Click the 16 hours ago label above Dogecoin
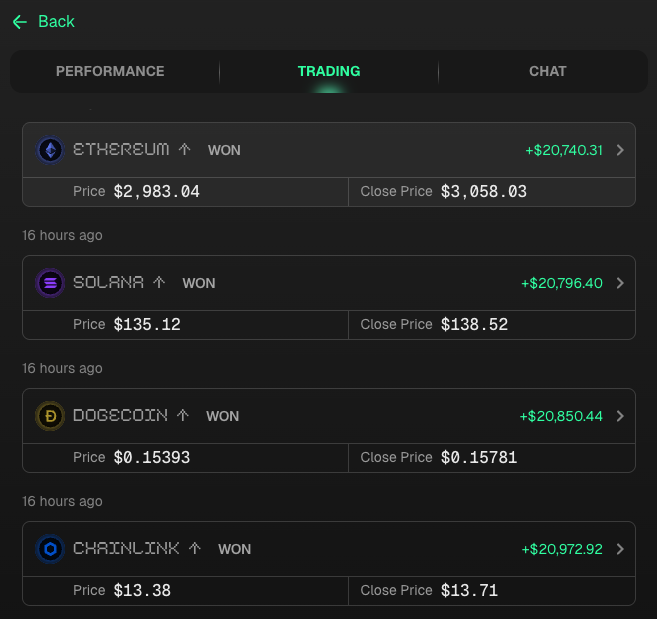 (x=62, y=368)
